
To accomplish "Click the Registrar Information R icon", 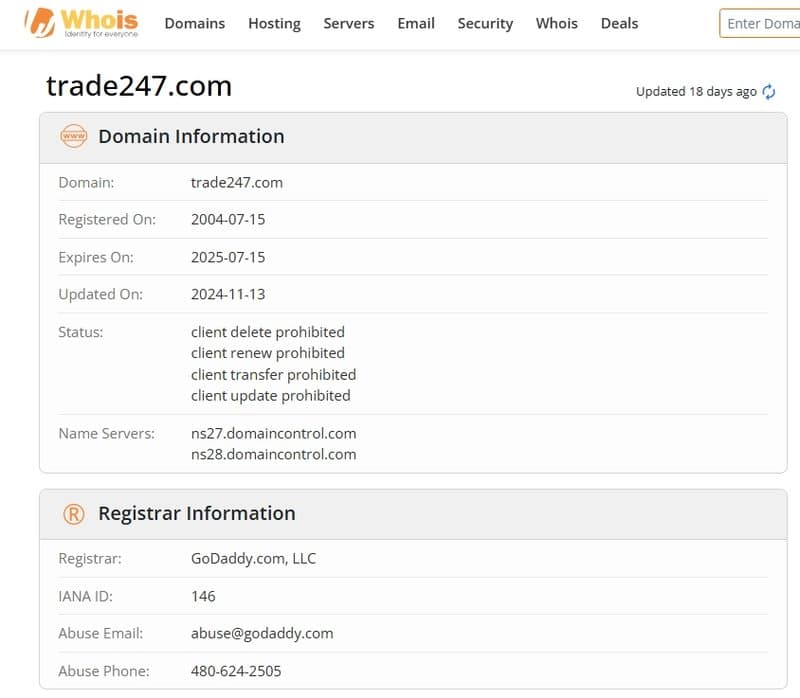I will tap(73, 514).
